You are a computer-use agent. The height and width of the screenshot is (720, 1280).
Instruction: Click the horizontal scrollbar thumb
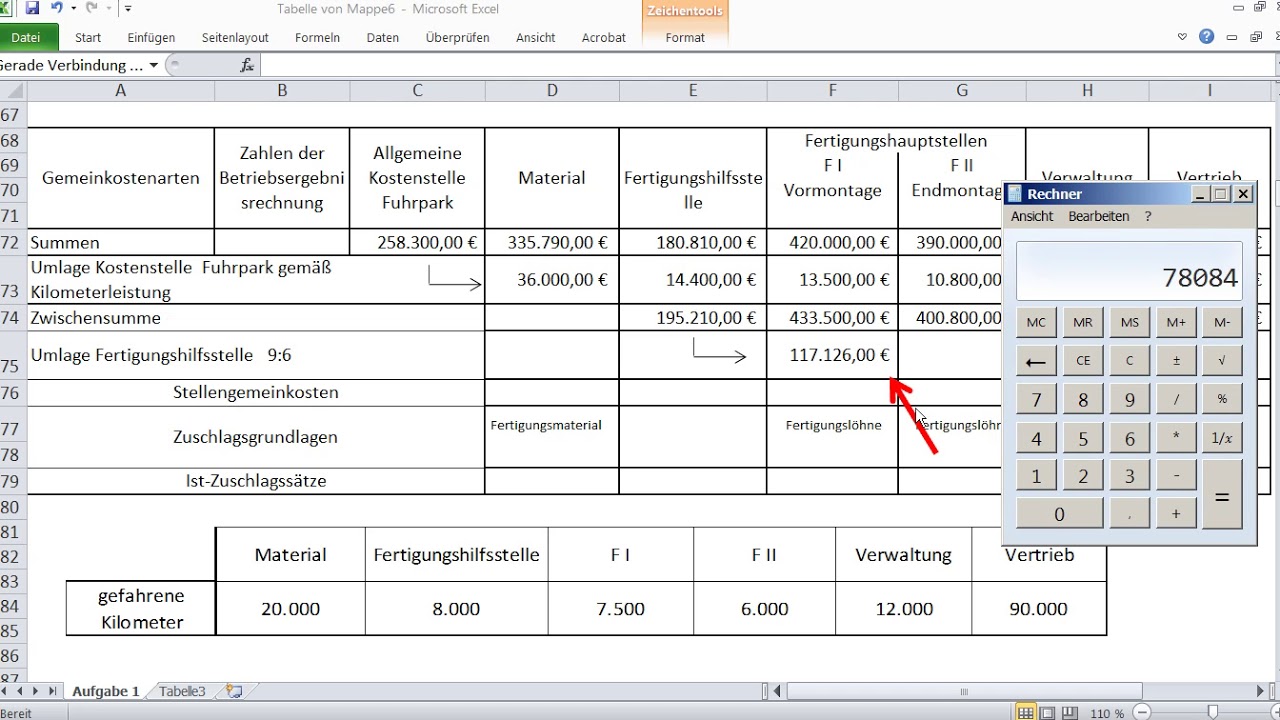coord(964,691)
